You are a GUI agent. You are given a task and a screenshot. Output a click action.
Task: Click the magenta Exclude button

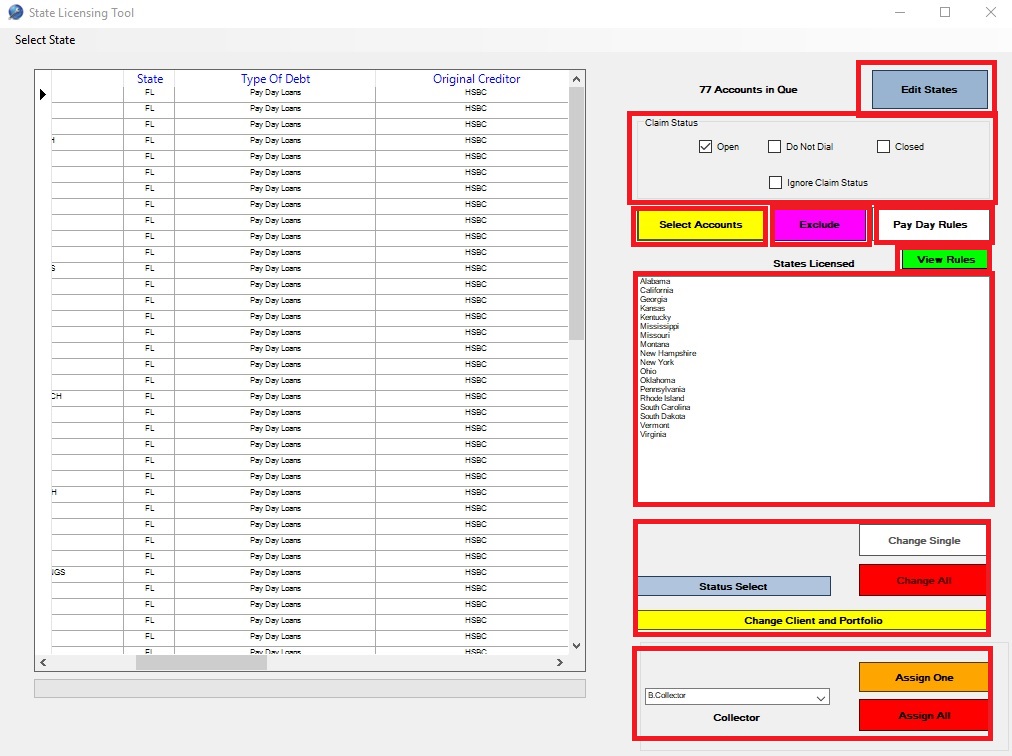[820, 225]
